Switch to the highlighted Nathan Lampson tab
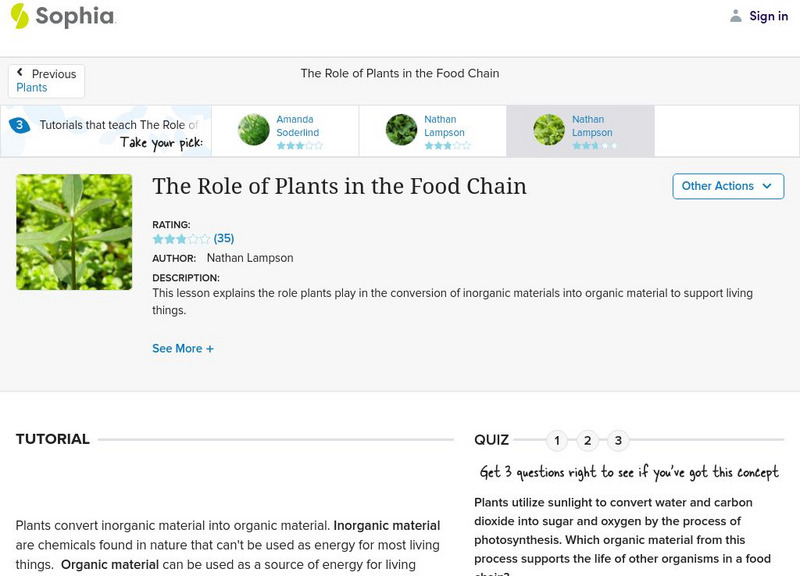Image resolution: width=800 pixels, height=576 pixels. coord(592,126)
